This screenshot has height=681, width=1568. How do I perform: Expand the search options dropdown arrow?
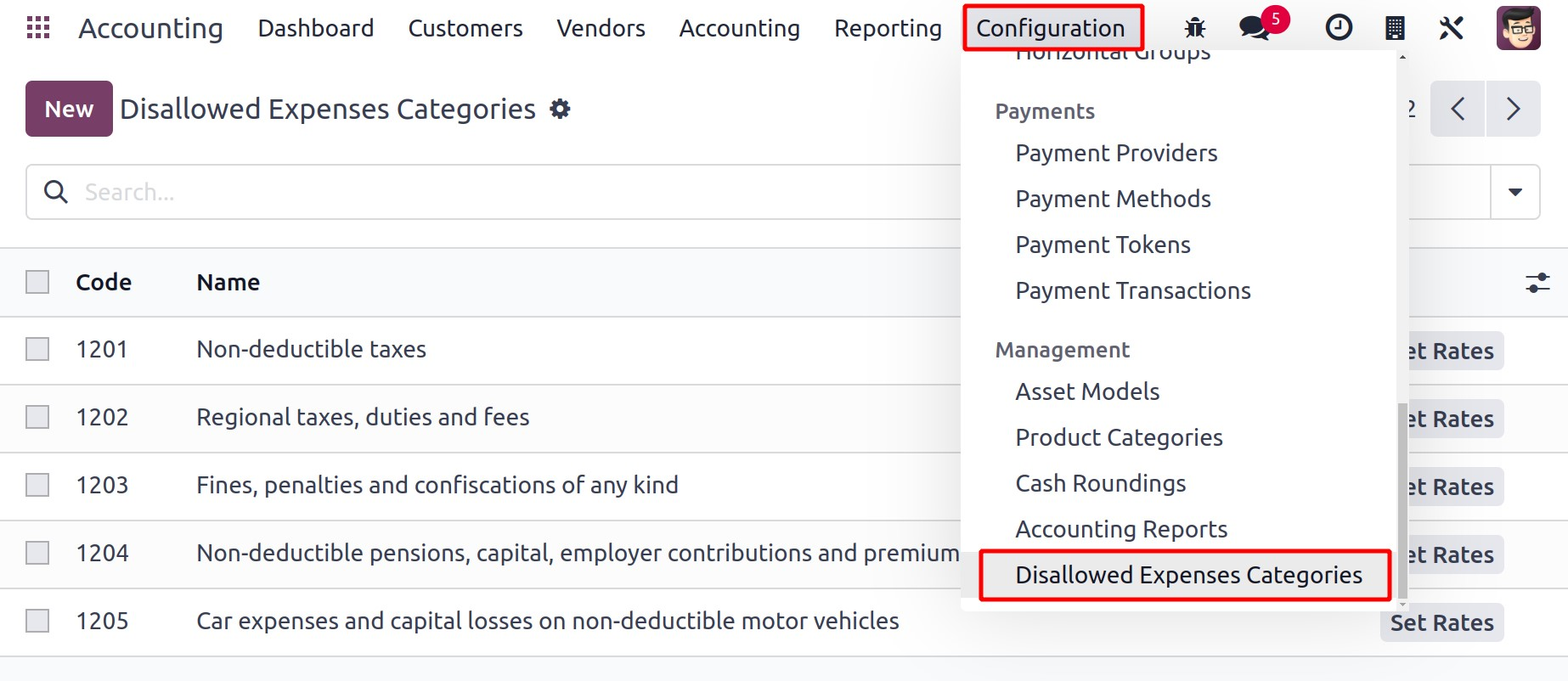pos(1514,192)
